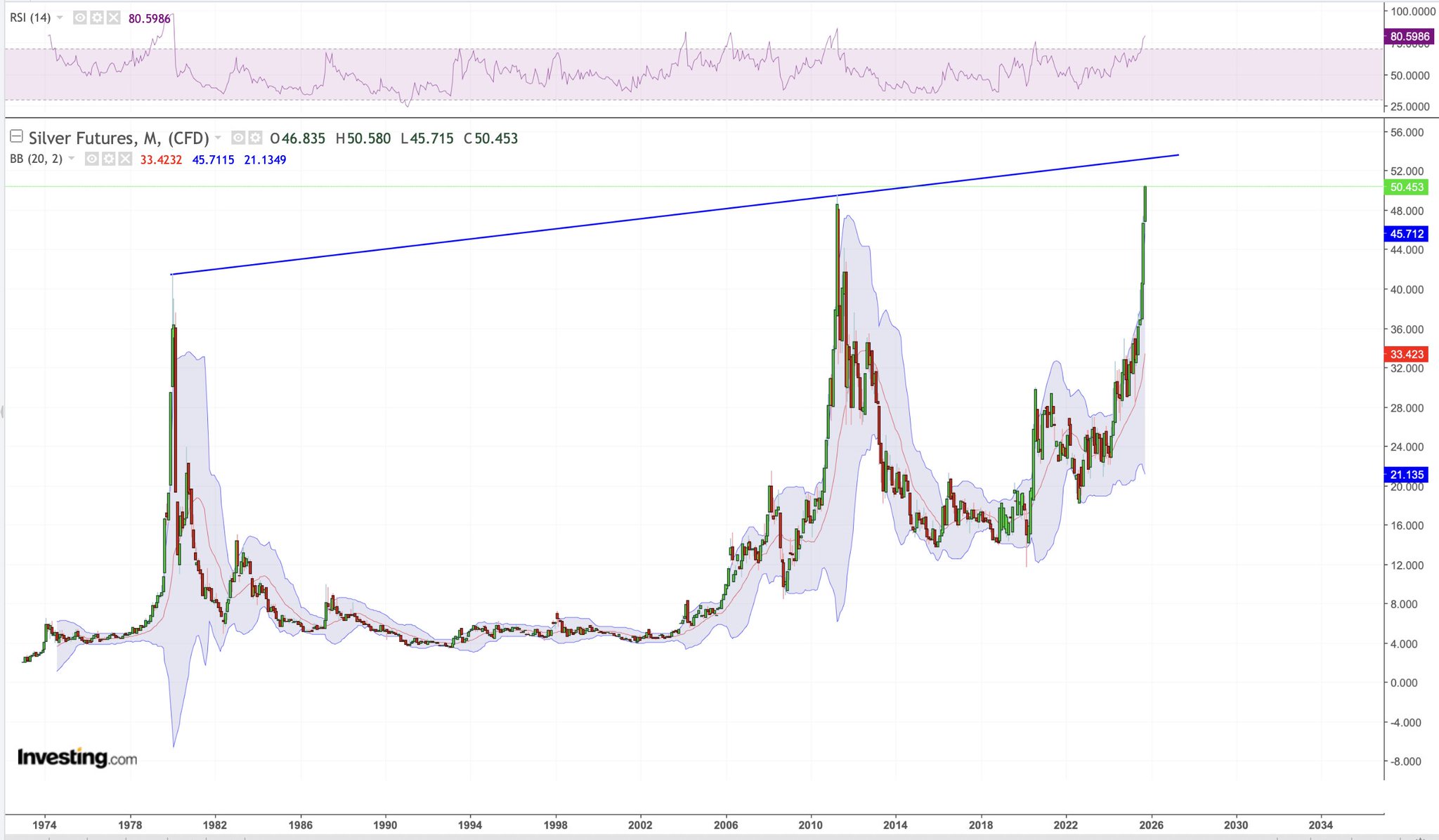The width and height of the screenshot is (1439, 840).
Task: Click the Investing.com logo
Action: coord(77,757)
